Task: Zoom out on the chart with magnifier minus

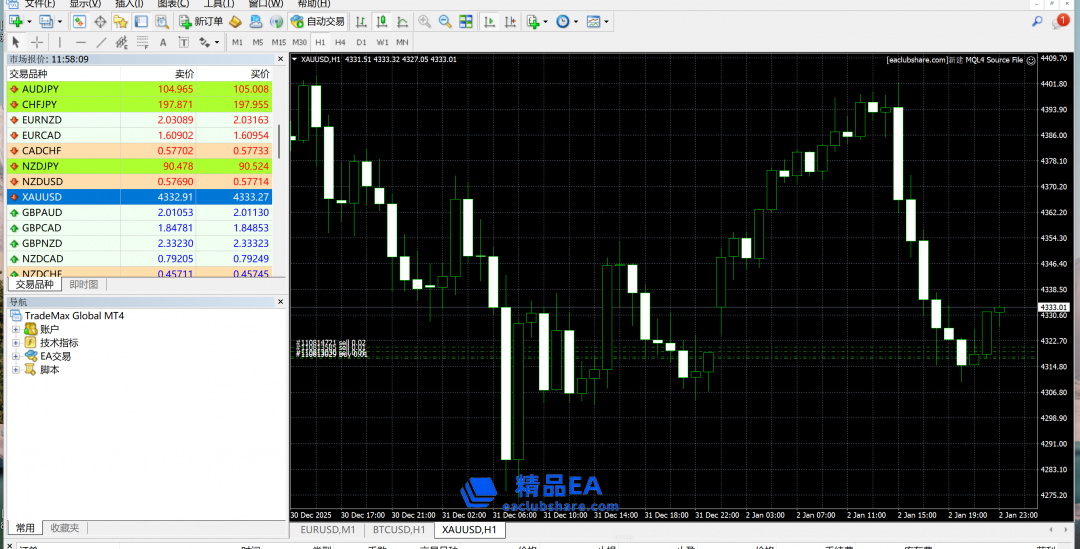Action: [x=445, y=21]
